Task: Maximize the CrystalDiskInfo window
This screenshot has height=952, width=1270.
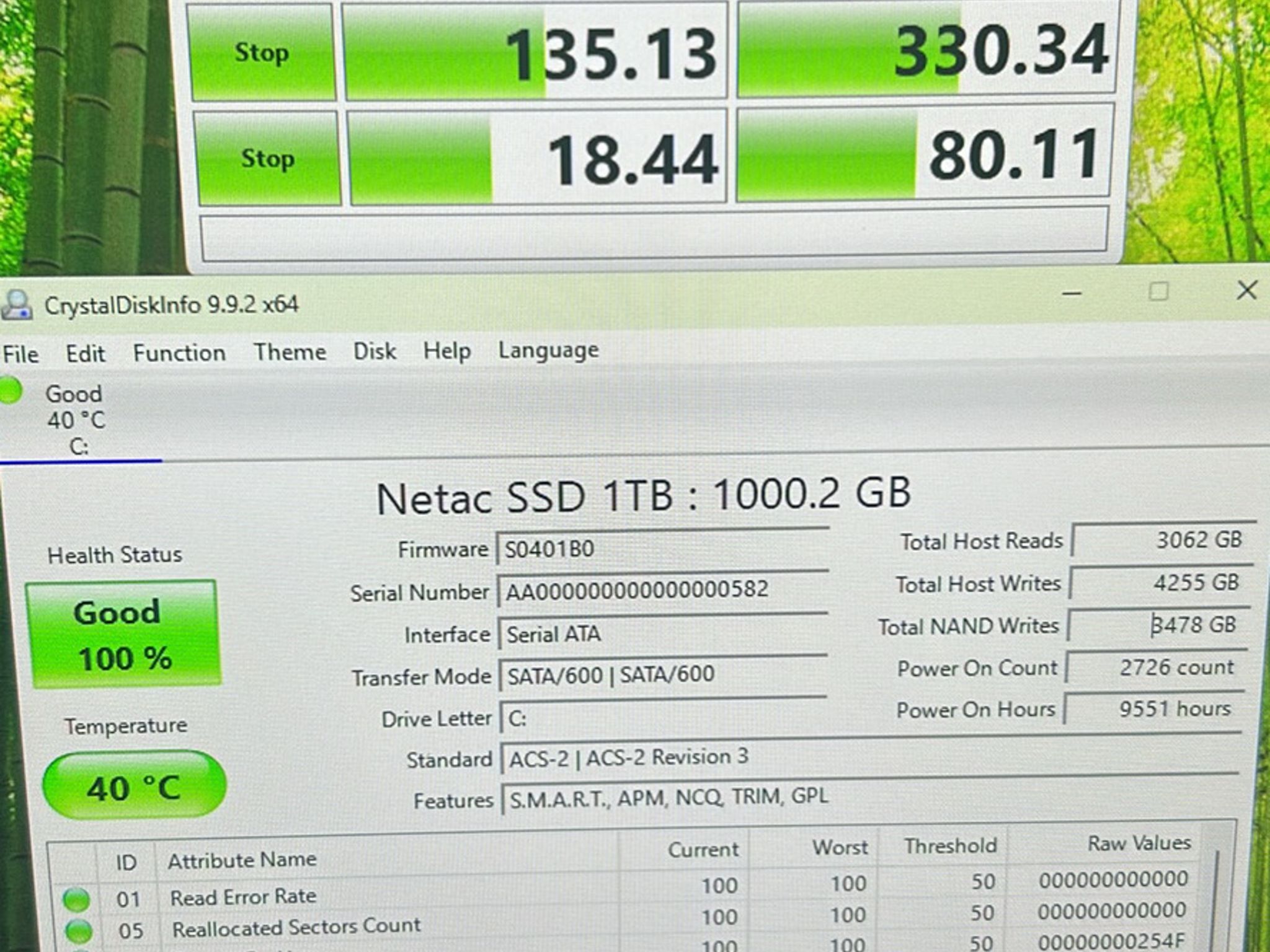Action: [x=1158, y=291]
